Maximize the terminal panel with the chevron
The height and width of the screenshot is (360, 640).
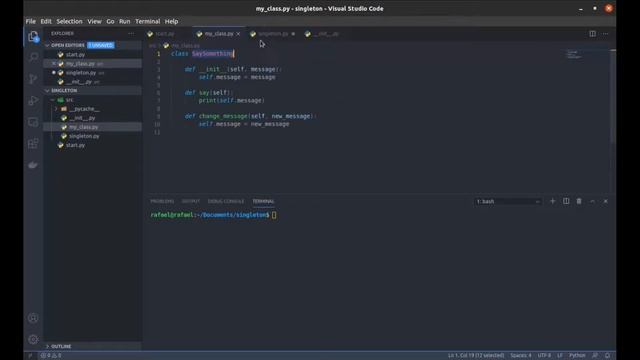pos(592,201)
